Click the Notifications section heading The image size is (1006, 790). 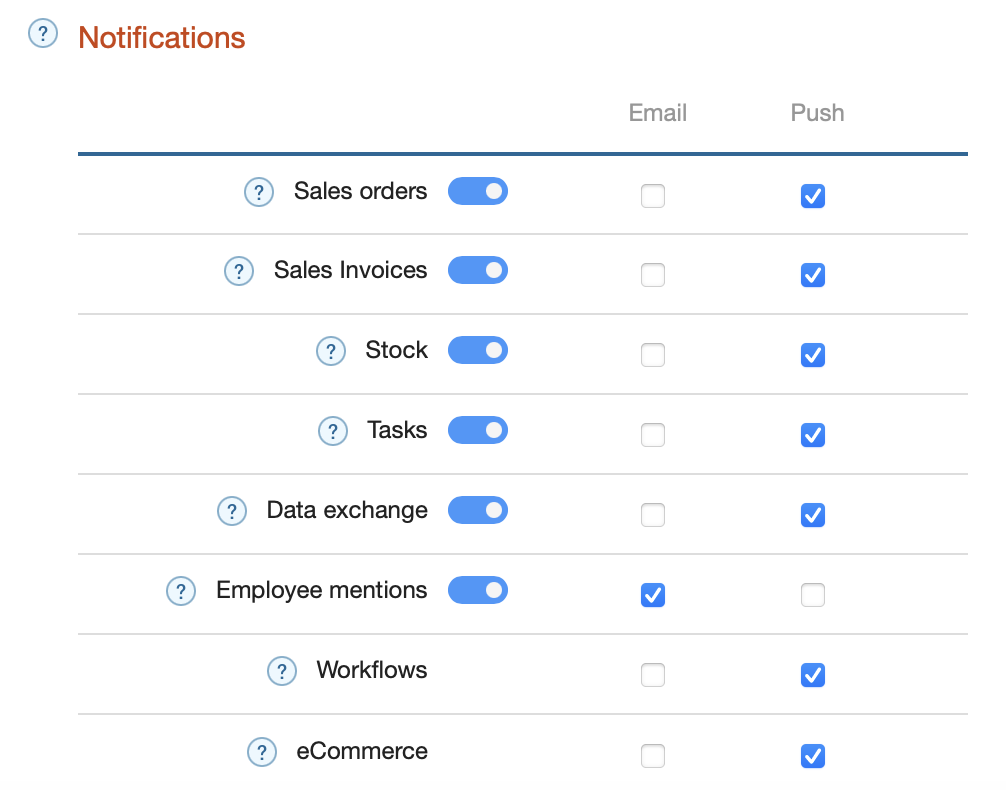[162, 37]
